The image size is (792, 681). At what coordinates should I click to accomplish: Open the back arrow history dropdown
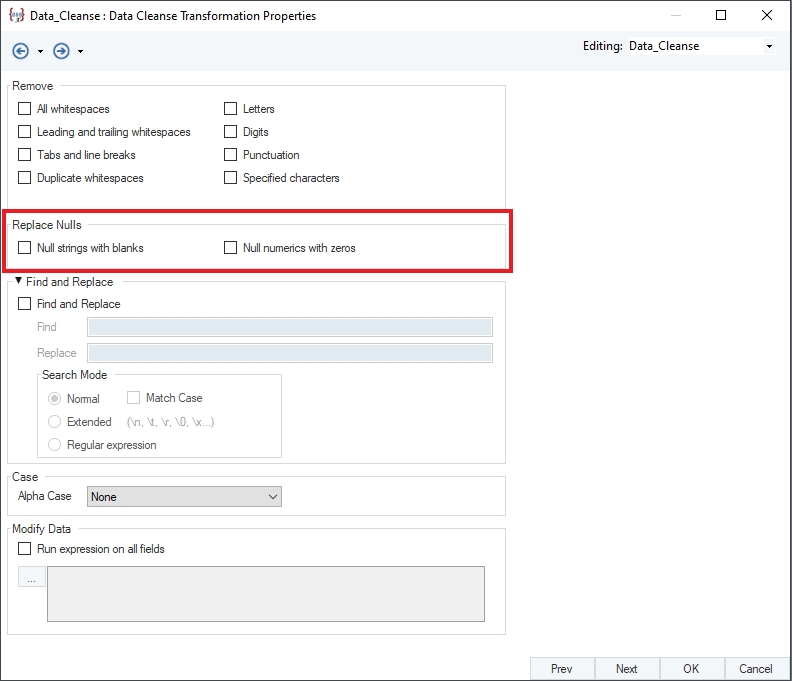(40, 52)
